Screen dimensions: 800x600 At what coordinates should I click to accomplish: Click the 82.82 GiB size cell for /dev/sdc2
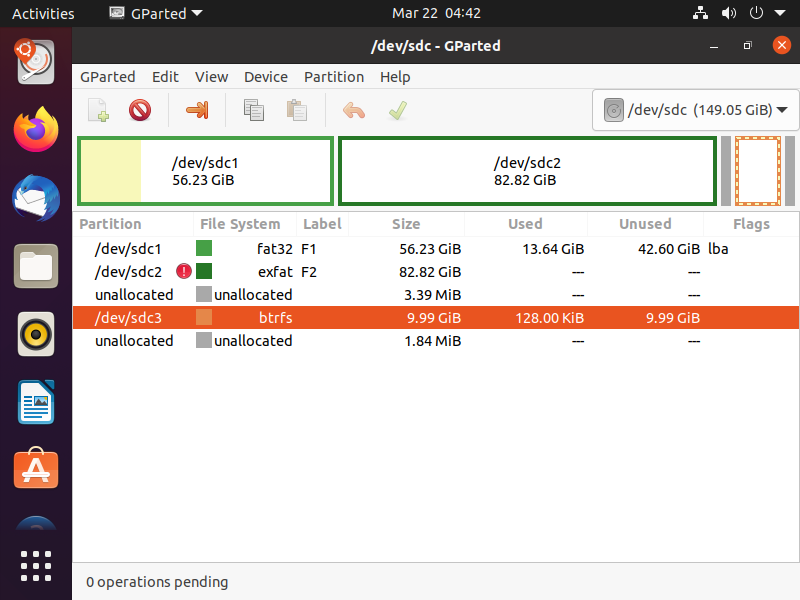pos(430,272)
